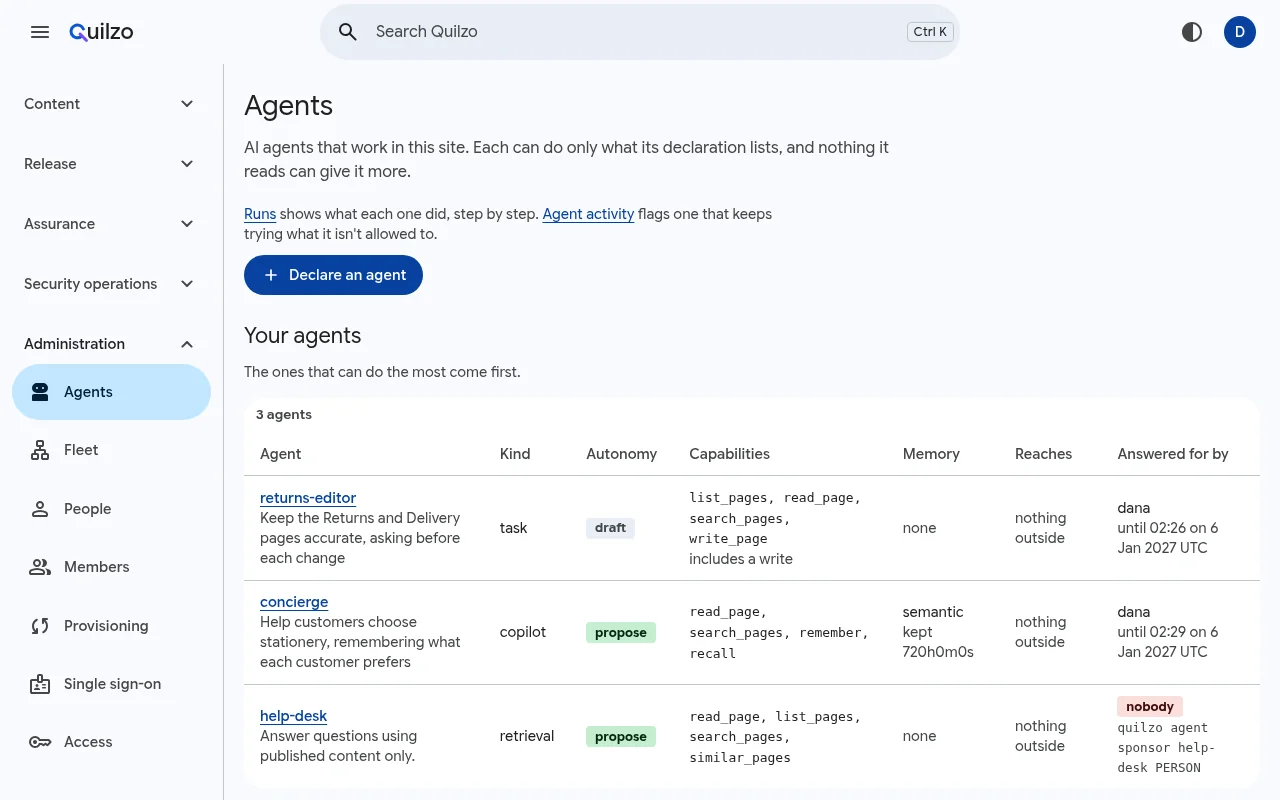Viewport: 1280px width, 800px height.
Task: Click the People person icon
Action: pyautogui.click(x=40, y=509)
